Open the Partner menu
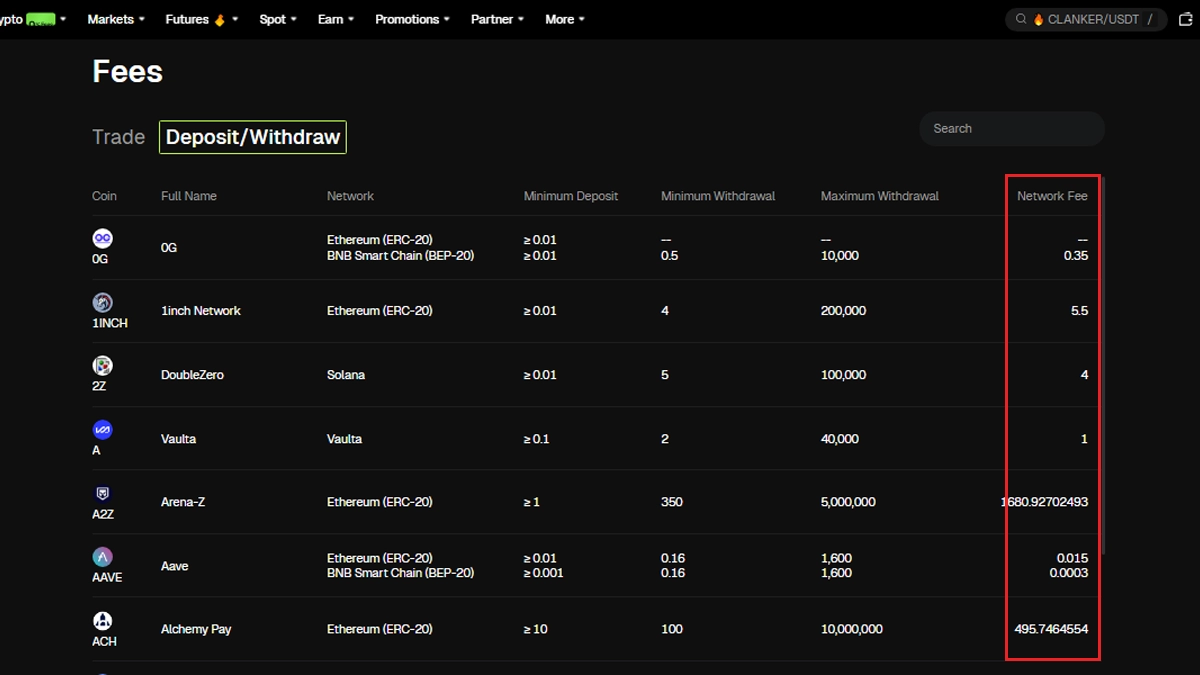Screen dimensions: 1200x675 497,19
